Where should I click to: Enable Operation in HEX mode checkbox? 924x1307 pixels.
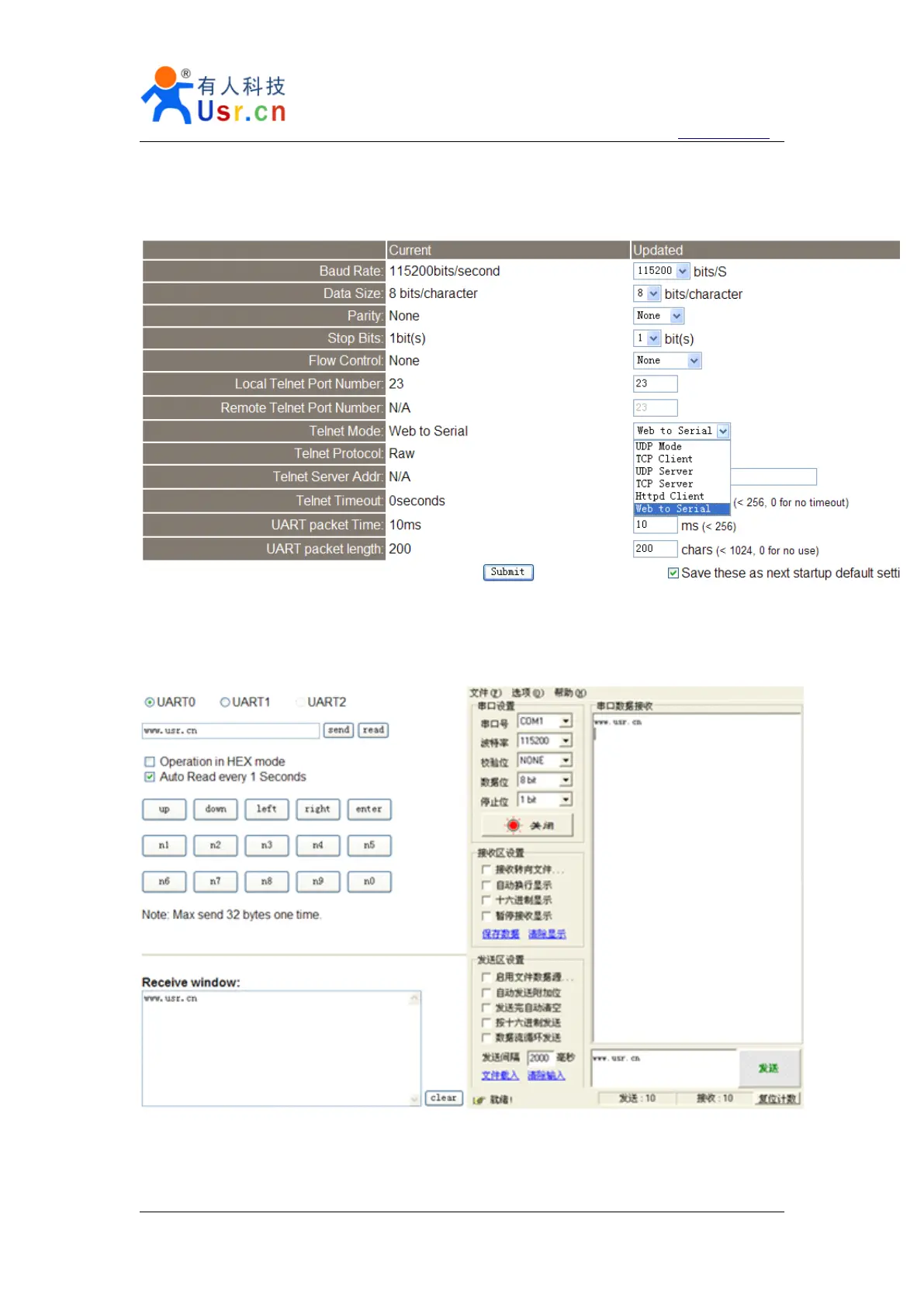(x=150, y=762)
